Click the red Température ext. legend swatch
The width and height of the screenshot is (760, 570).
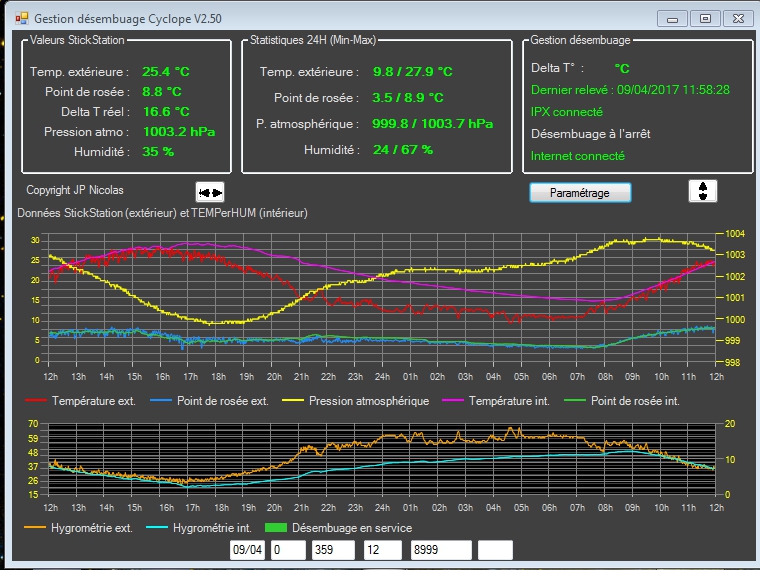point(35,400)
